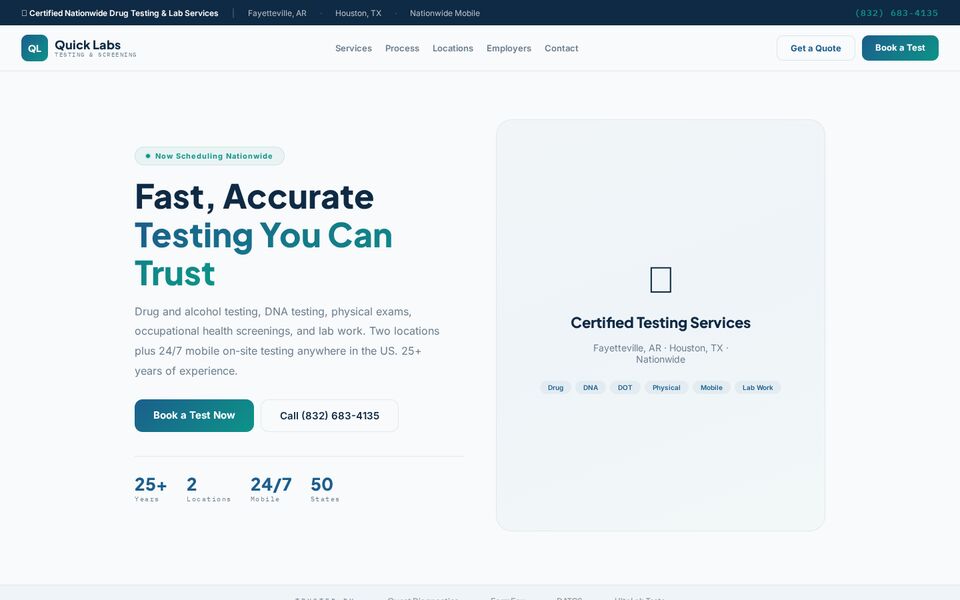Click the phone number in the top bar
960x600 pixels.
point(896,13)
